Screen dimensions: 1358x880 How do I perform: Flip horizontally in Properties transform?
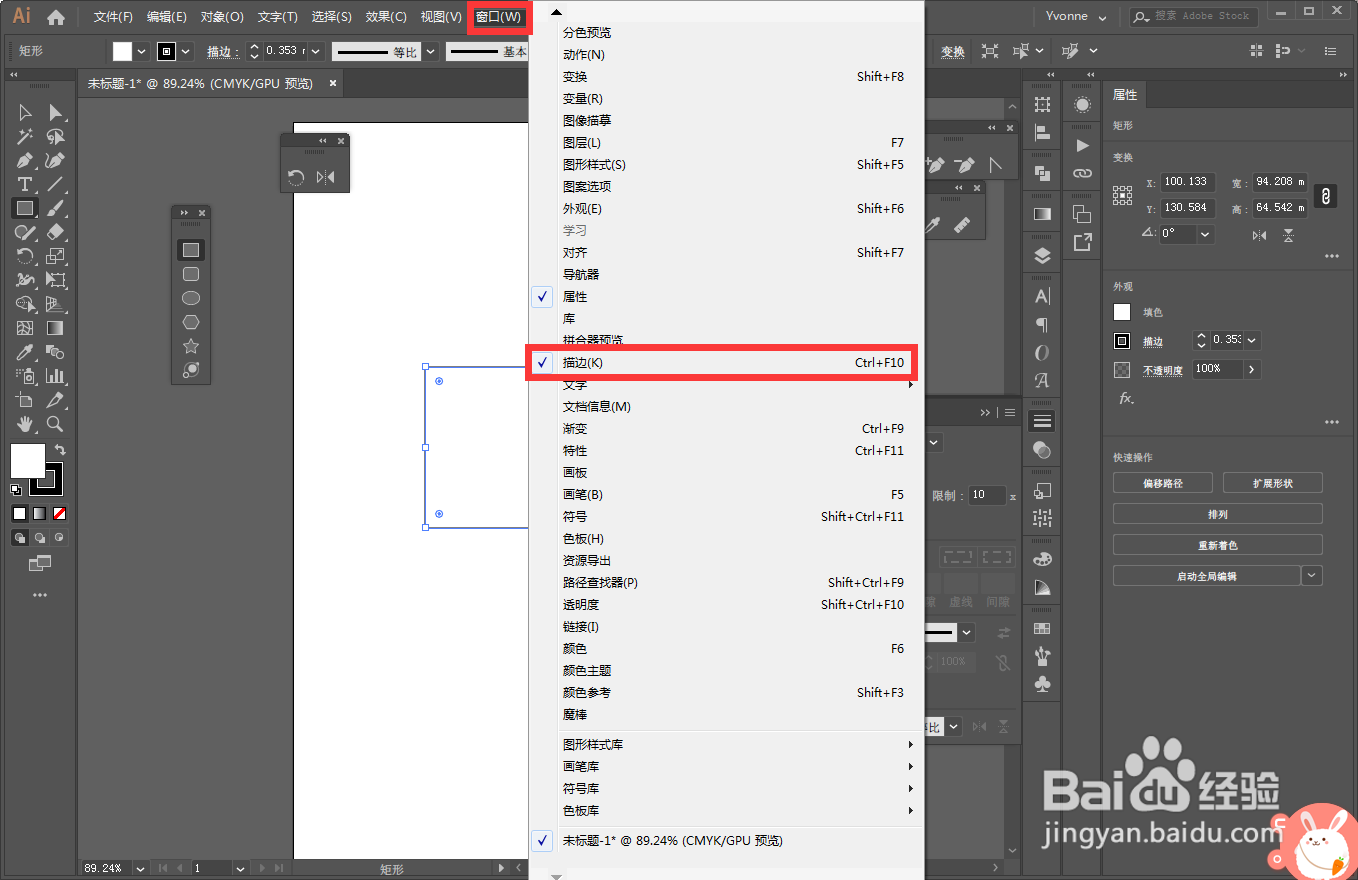(x=1259, y=235)
